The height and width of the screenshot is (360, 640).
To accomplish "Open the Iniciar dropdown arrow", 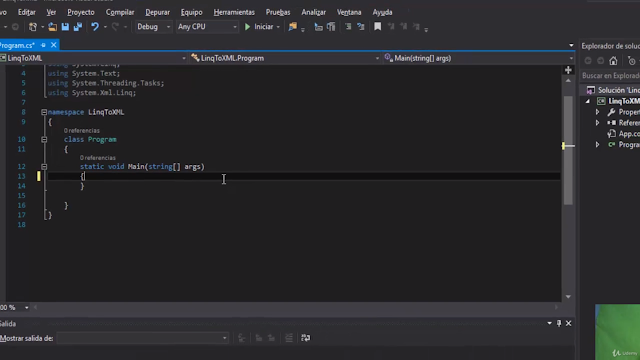I will pos(278,27).
